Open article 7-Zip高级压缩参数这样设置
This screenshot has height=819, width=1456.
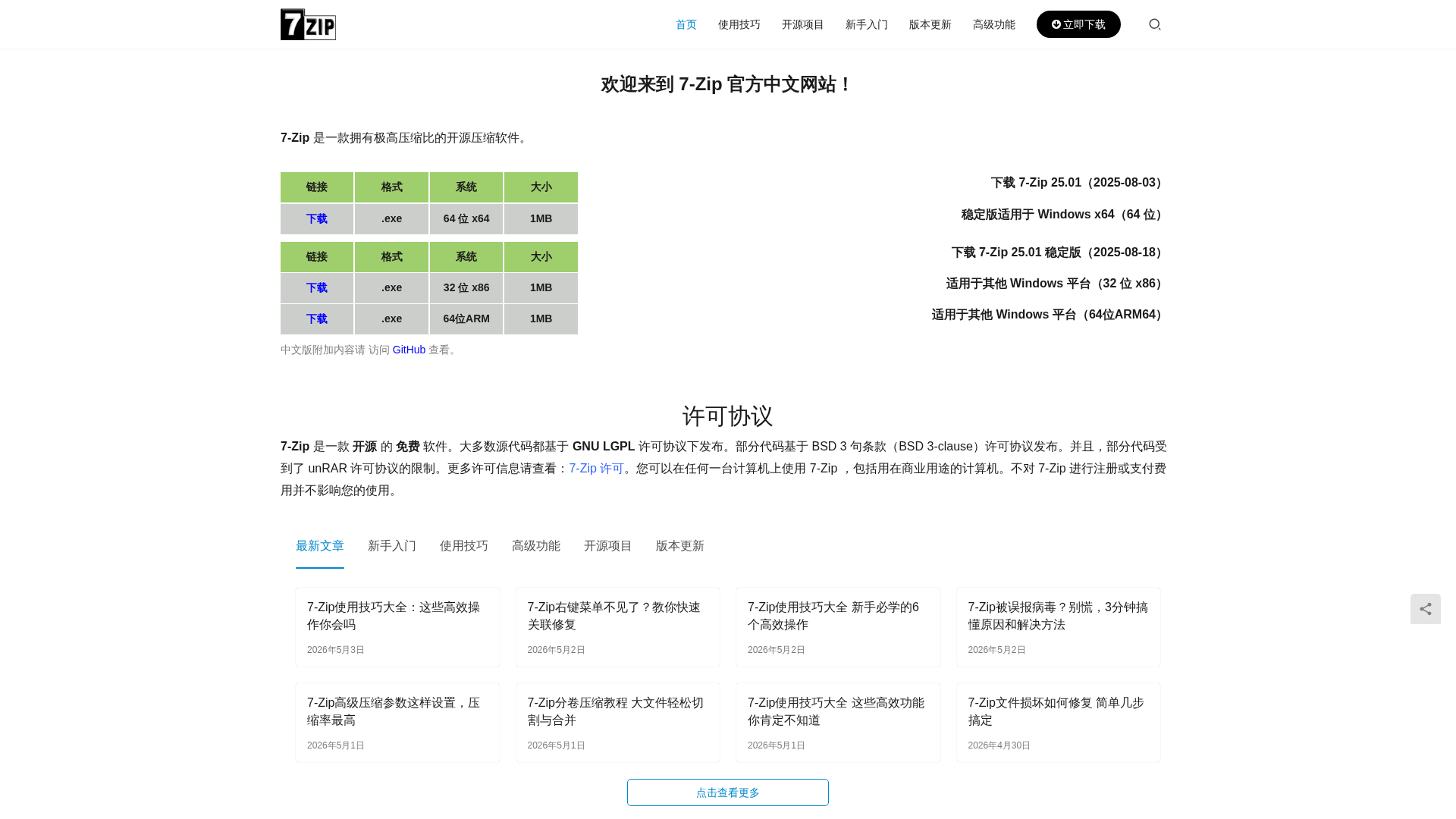click(394, 711)
